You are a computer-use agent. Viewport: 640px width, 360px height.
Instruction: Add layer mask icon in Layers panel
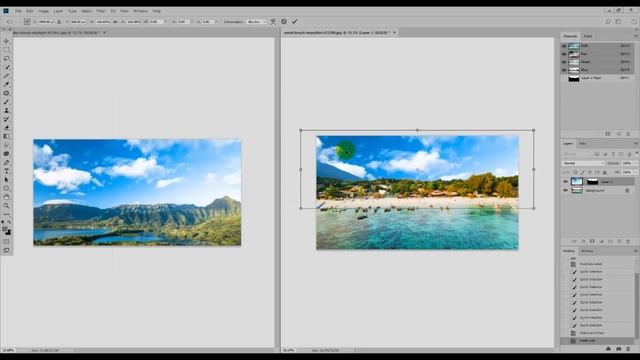592,242
